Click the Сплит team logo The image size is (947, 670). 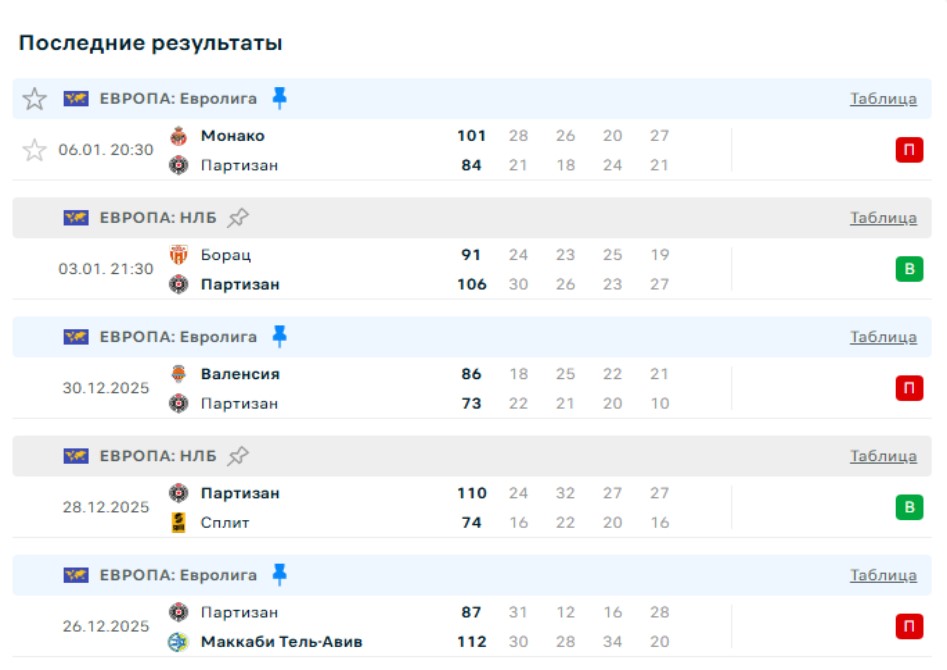(179, 523)
